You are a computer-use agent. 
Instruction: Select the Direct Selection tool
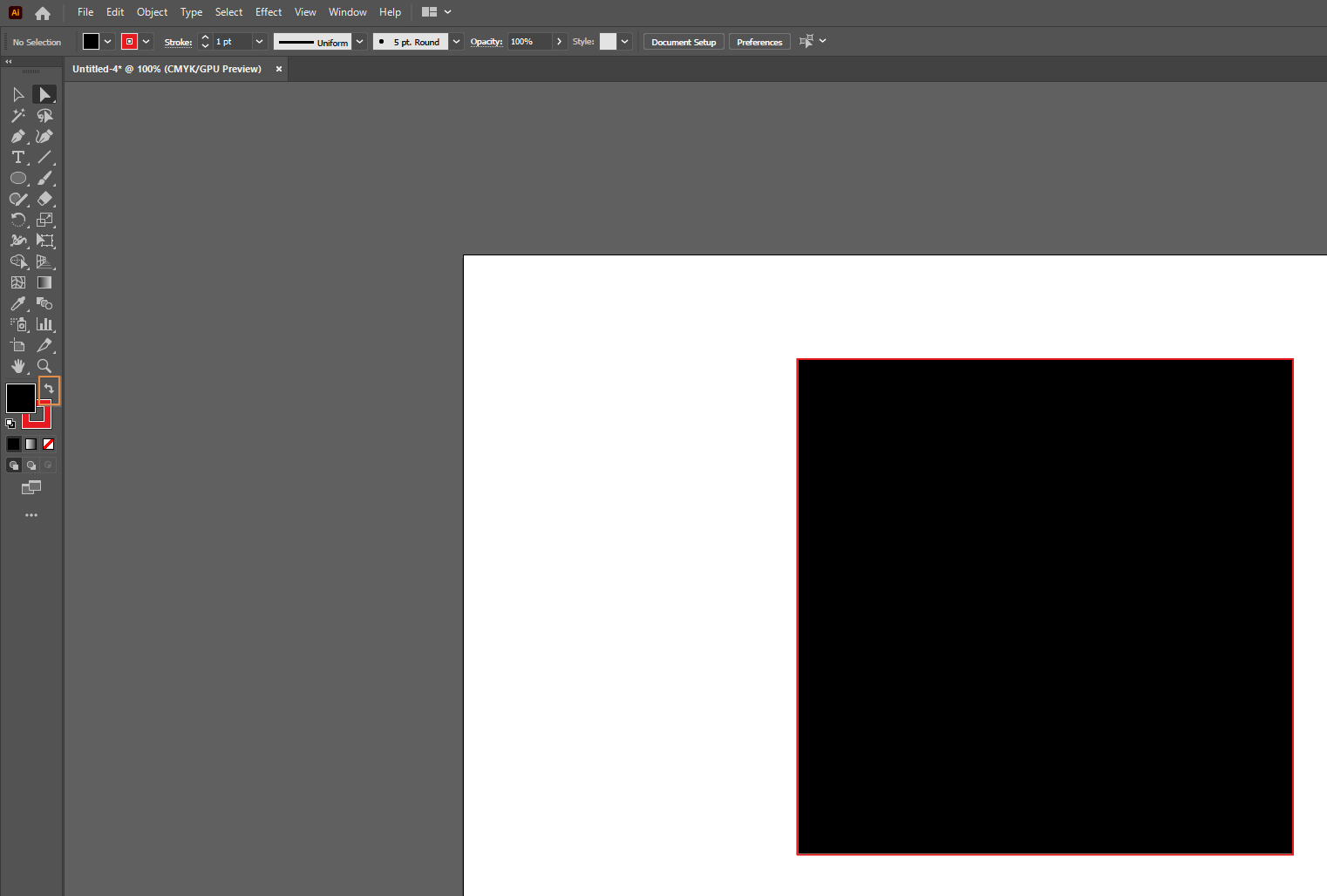click(x=44, y=94)
